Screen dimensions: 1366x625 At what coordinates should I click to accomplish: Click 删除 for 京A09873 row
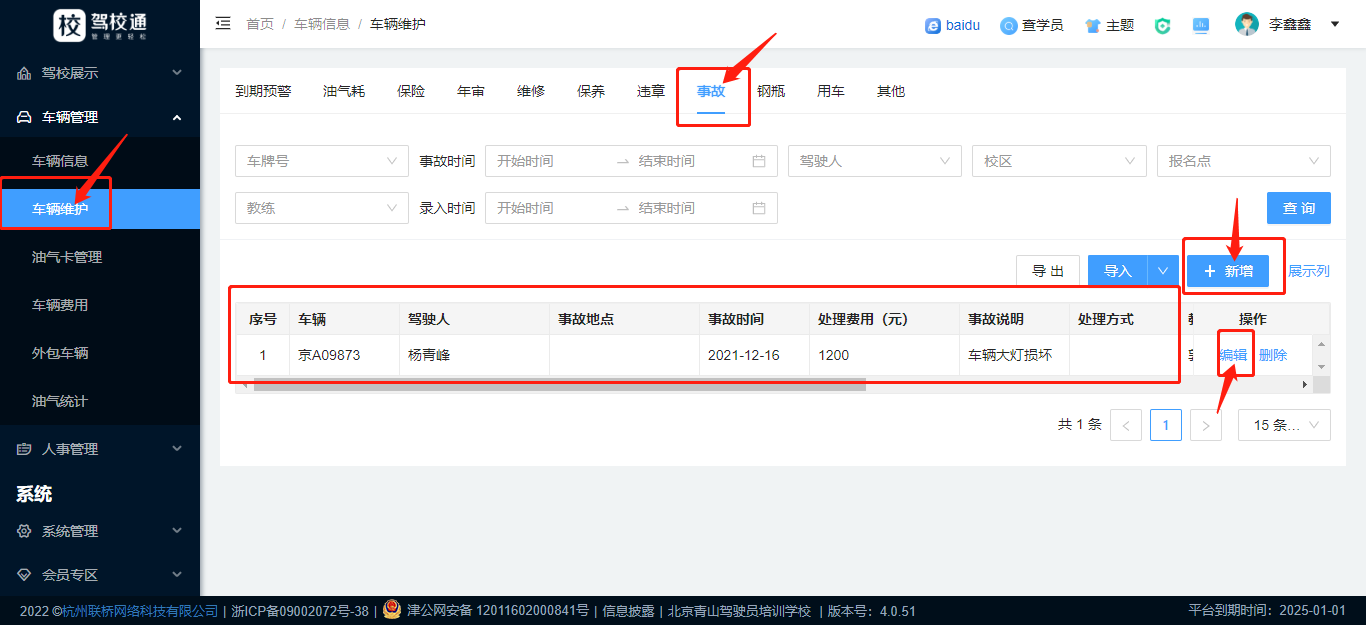(1273, 355)
